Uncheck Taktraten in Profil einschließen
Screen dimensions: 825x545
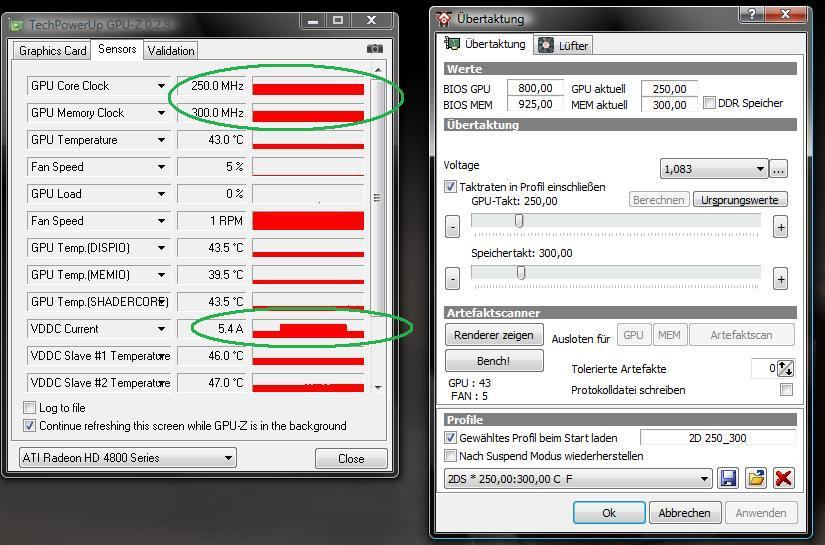(450, 187)
